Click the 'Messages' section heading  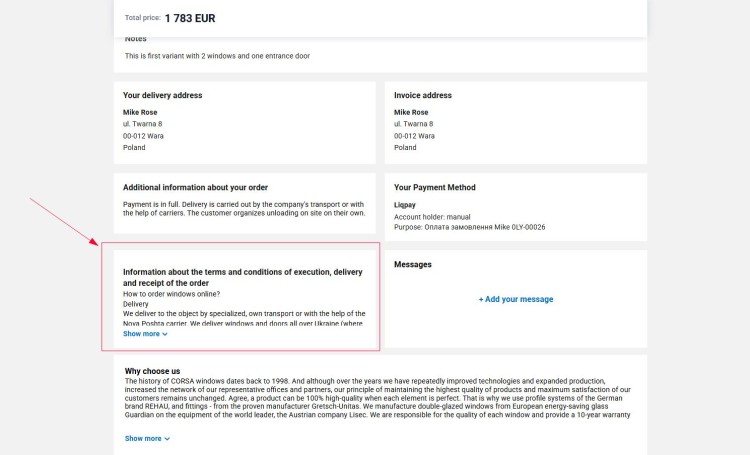tap(413, 264)
